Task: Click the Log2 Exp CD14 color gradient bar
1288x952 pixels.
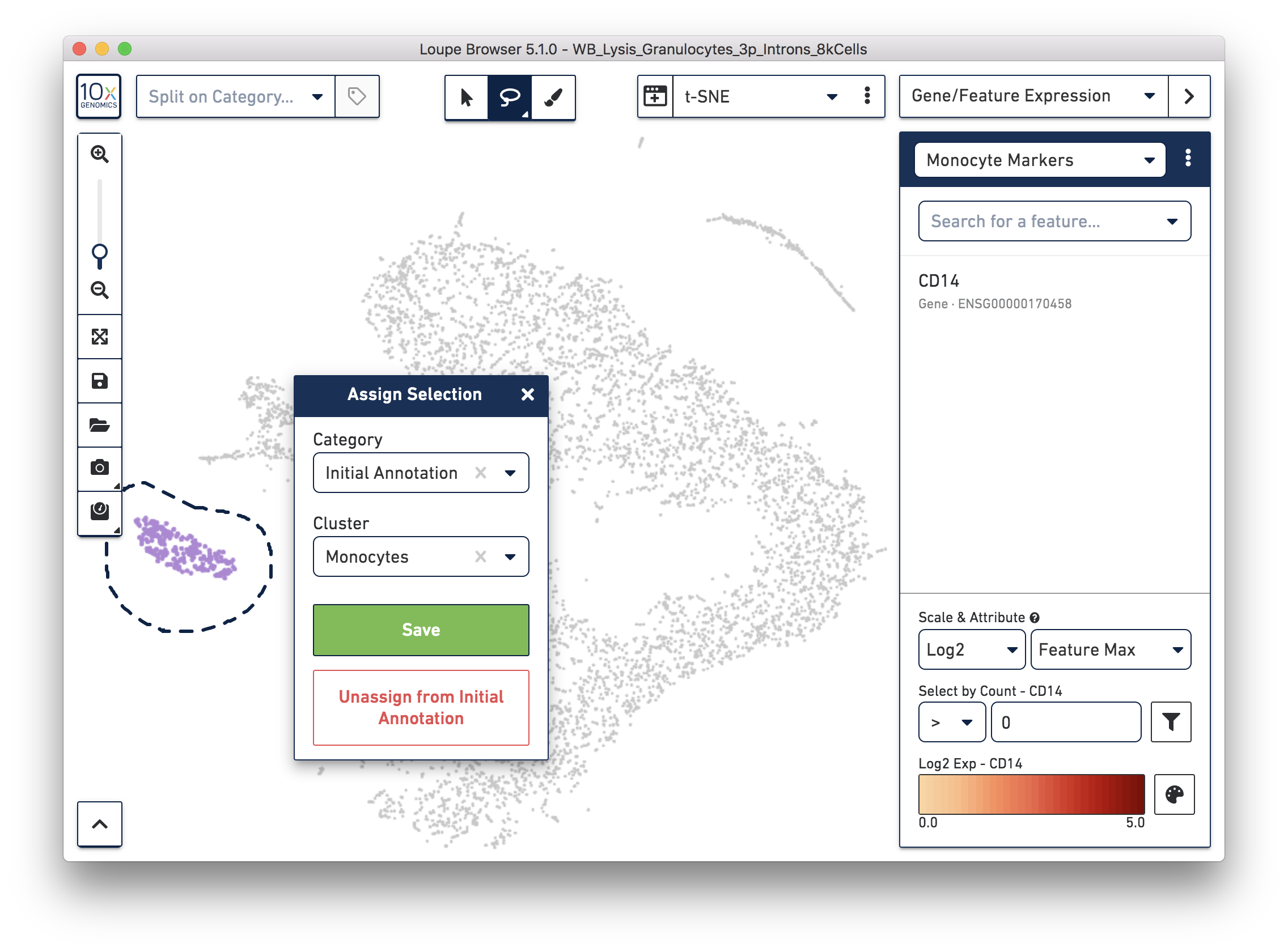Action: 1031,794
